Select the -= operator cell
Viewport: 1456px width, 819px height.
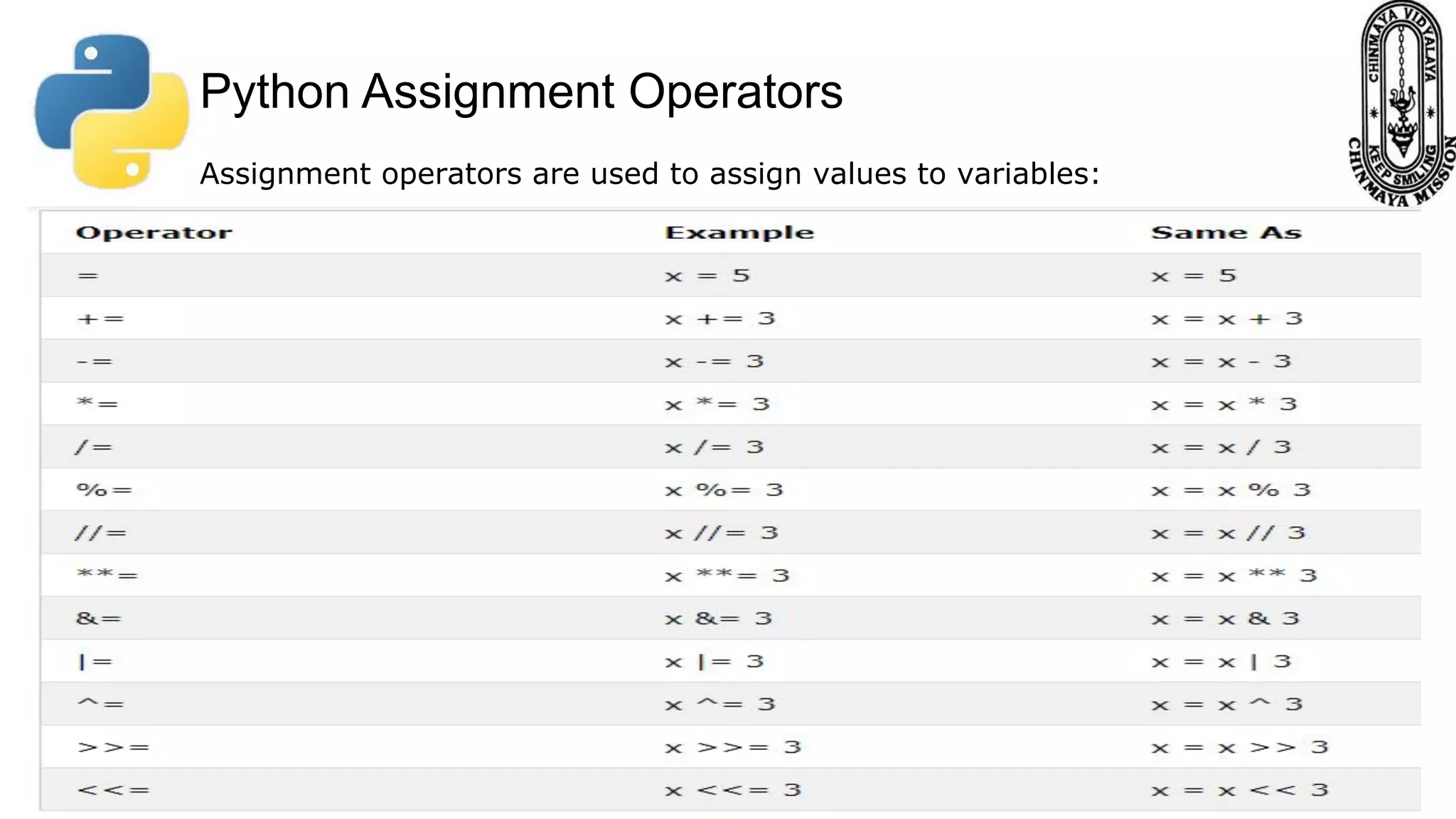click(x=95, y=361)
